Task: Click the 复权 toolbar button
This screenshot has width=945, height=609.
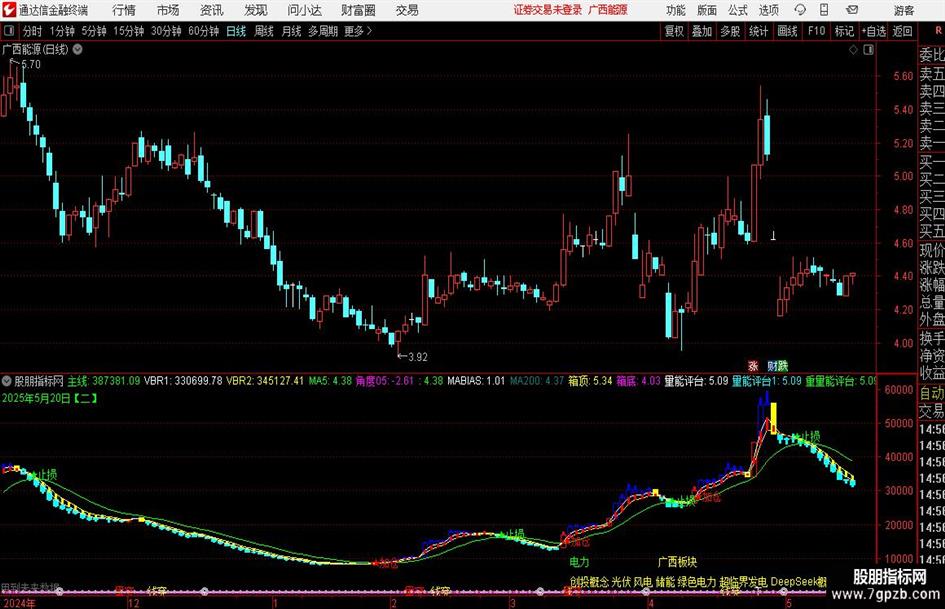Action: click(x=674, y=31)
